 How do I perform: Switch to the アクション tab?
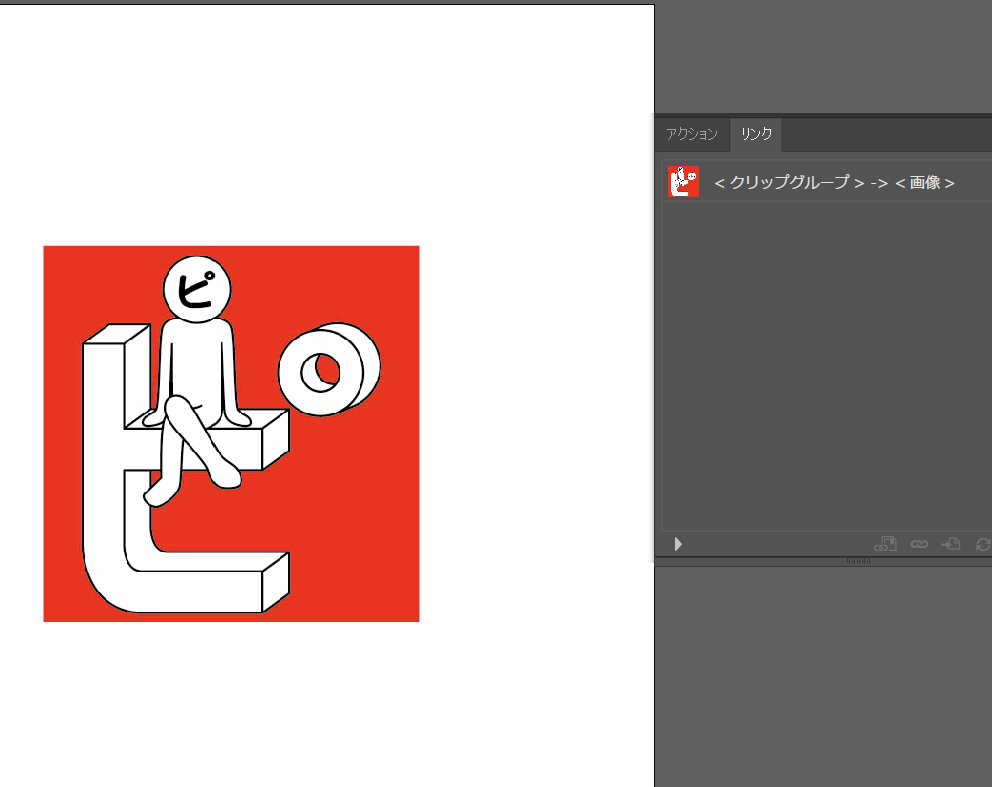tap(692, 134)
